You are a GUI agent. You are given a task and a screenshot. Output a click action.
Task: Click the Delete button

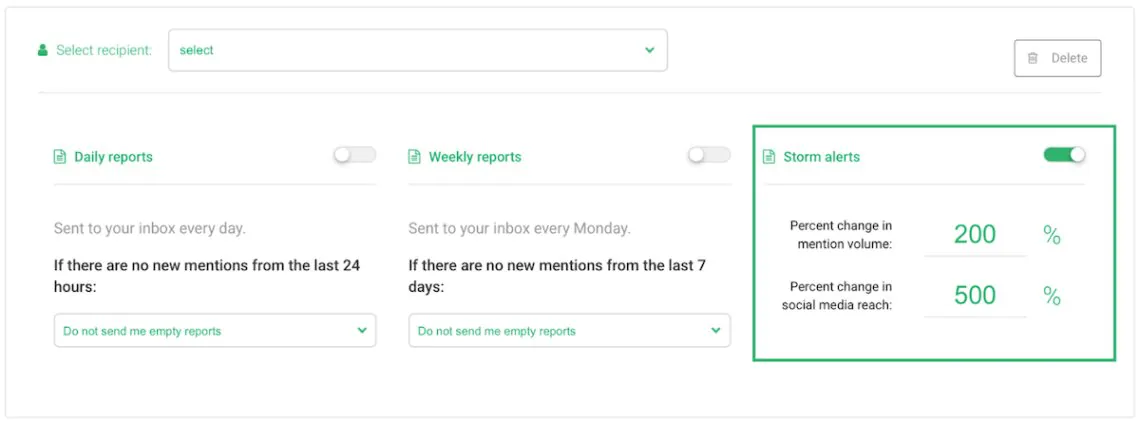click(x=1058, y=58)
